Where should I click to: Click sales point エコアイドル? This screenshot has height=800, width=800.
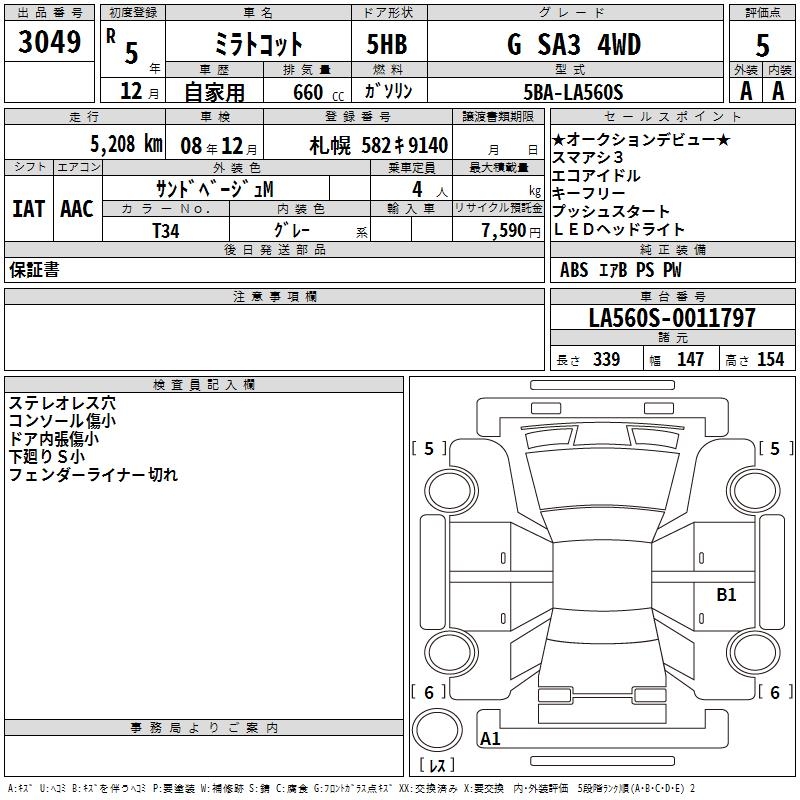tap(596, 175)
